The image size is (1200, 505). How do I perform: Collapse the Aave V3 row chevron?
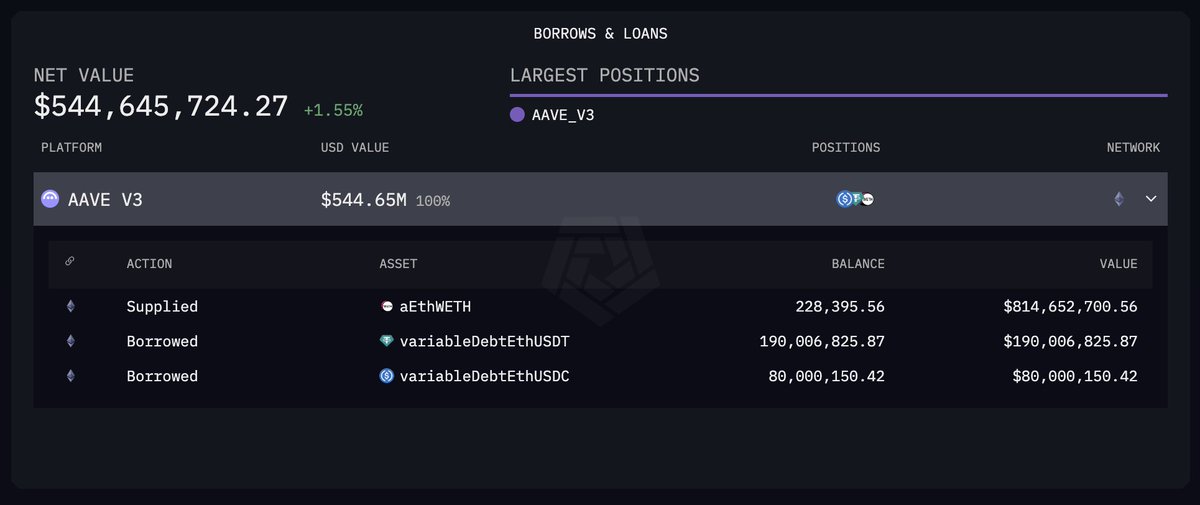pos(1151,199)
